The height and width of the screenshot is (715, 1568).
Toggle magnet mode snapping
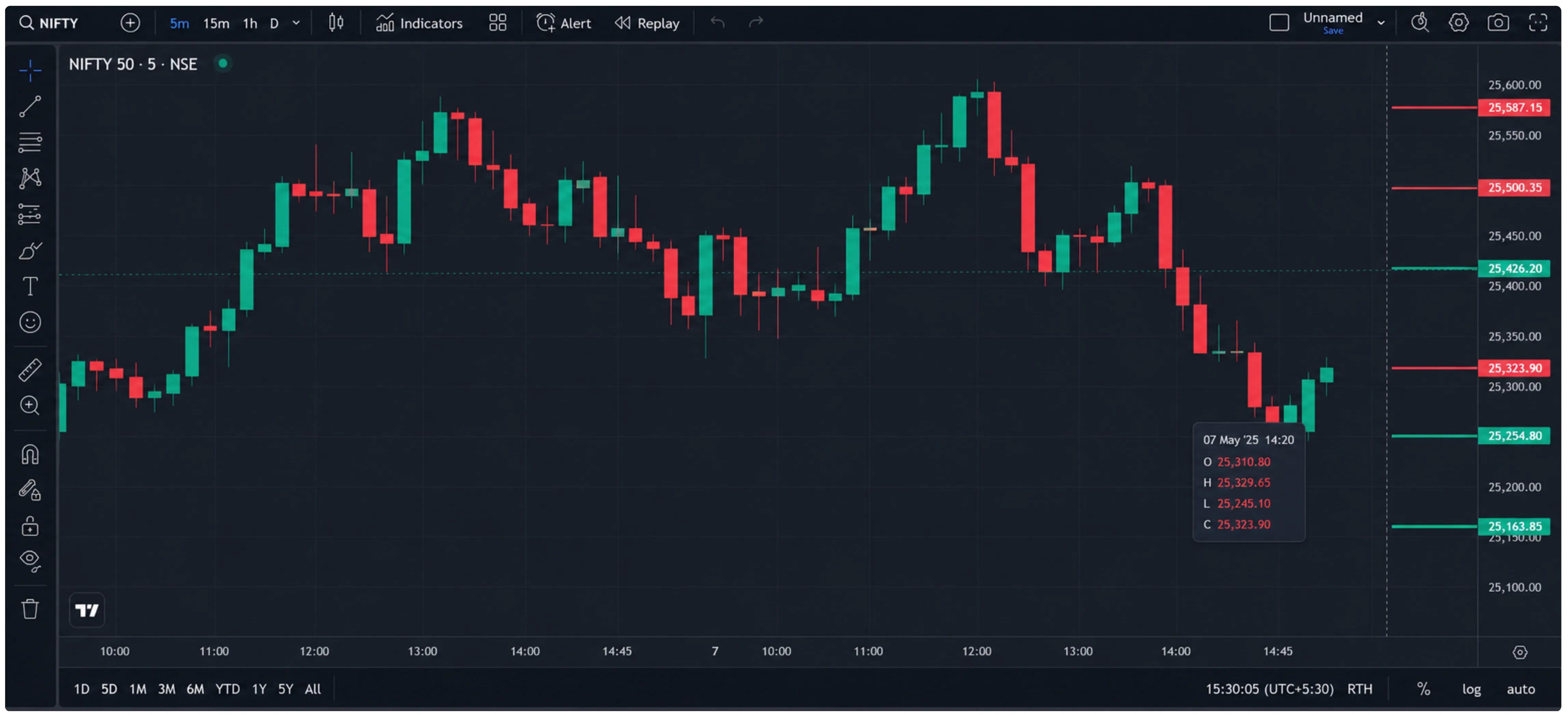coord(30,454)
